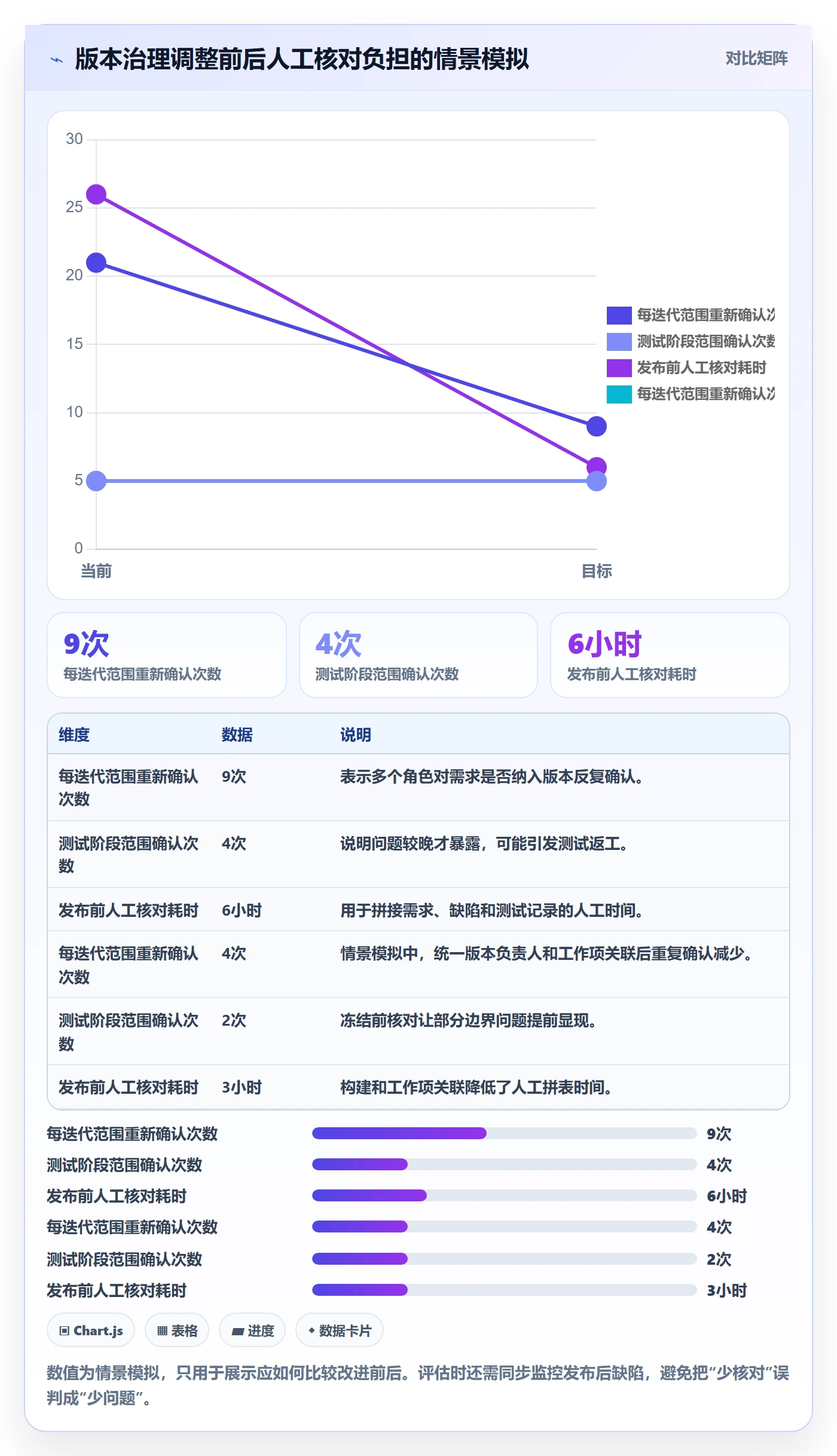Select the light blue data point at 当前

coord(96,481)
